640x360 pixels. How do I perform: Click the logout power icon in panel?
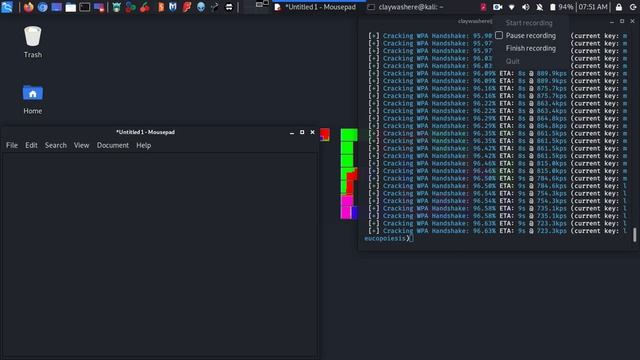[x=633, y=7]
